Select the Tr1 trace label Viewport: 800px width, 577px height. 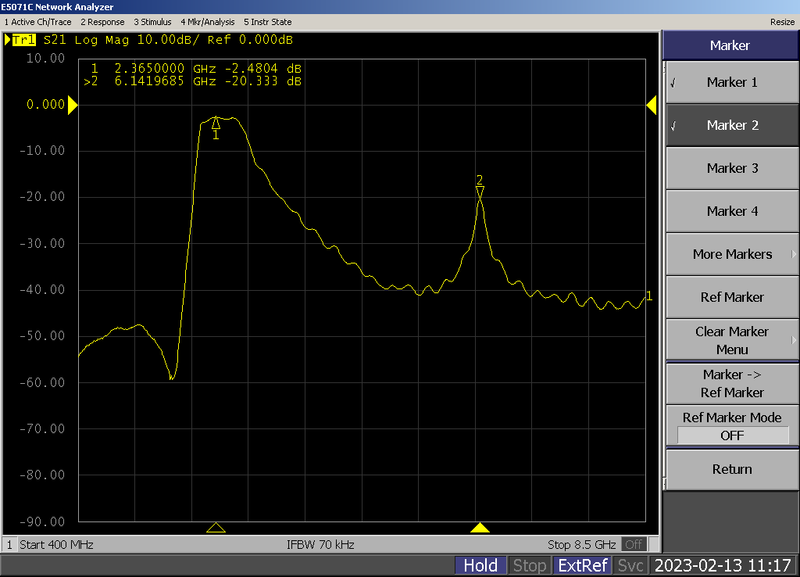point(22,40)
